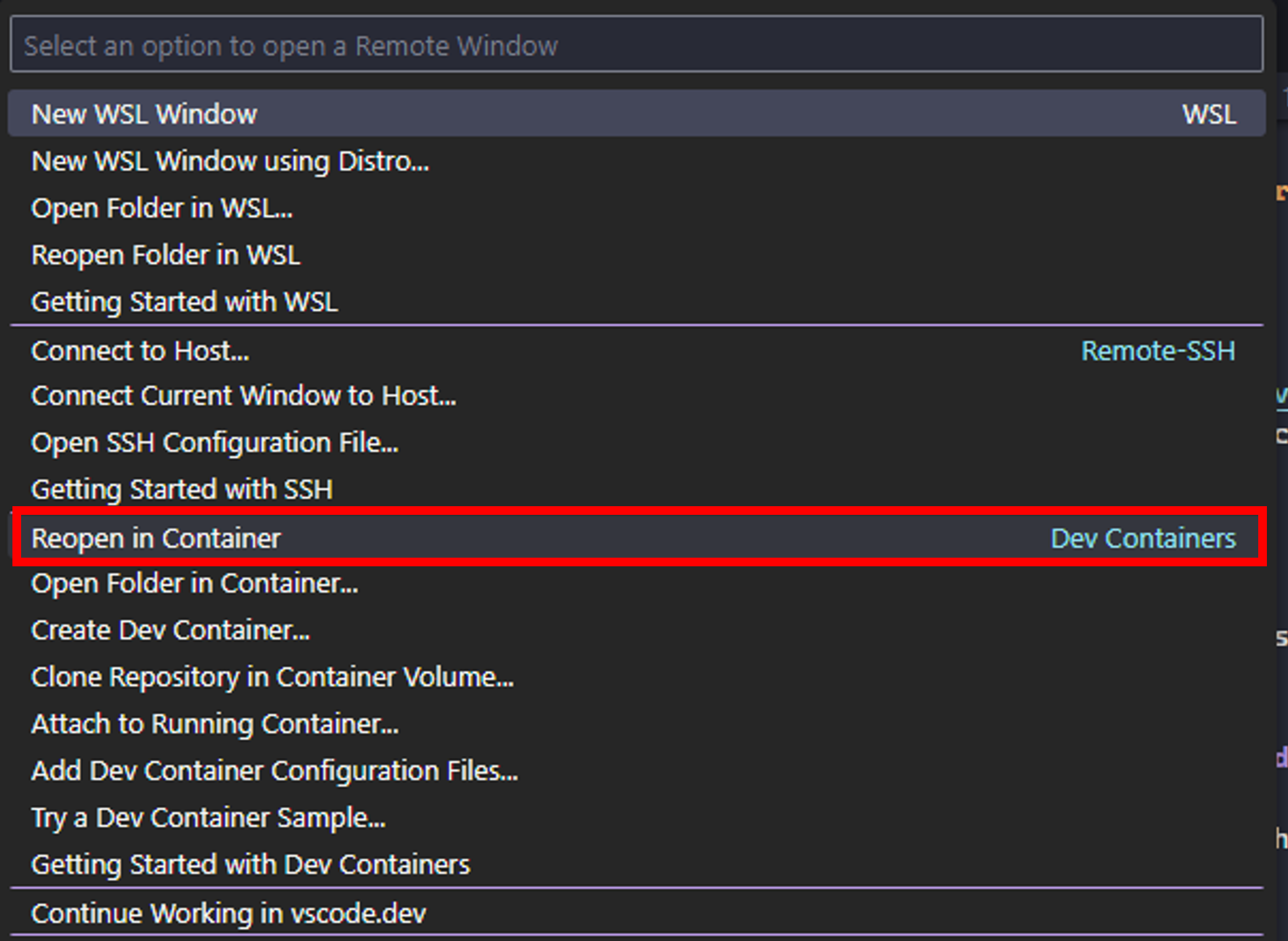Image resolution: width=1288 pixels, height=941 pixels.
Task: Choose Connect Current Window to Host...
Action: pyautogui.click(x=637, y=396)
